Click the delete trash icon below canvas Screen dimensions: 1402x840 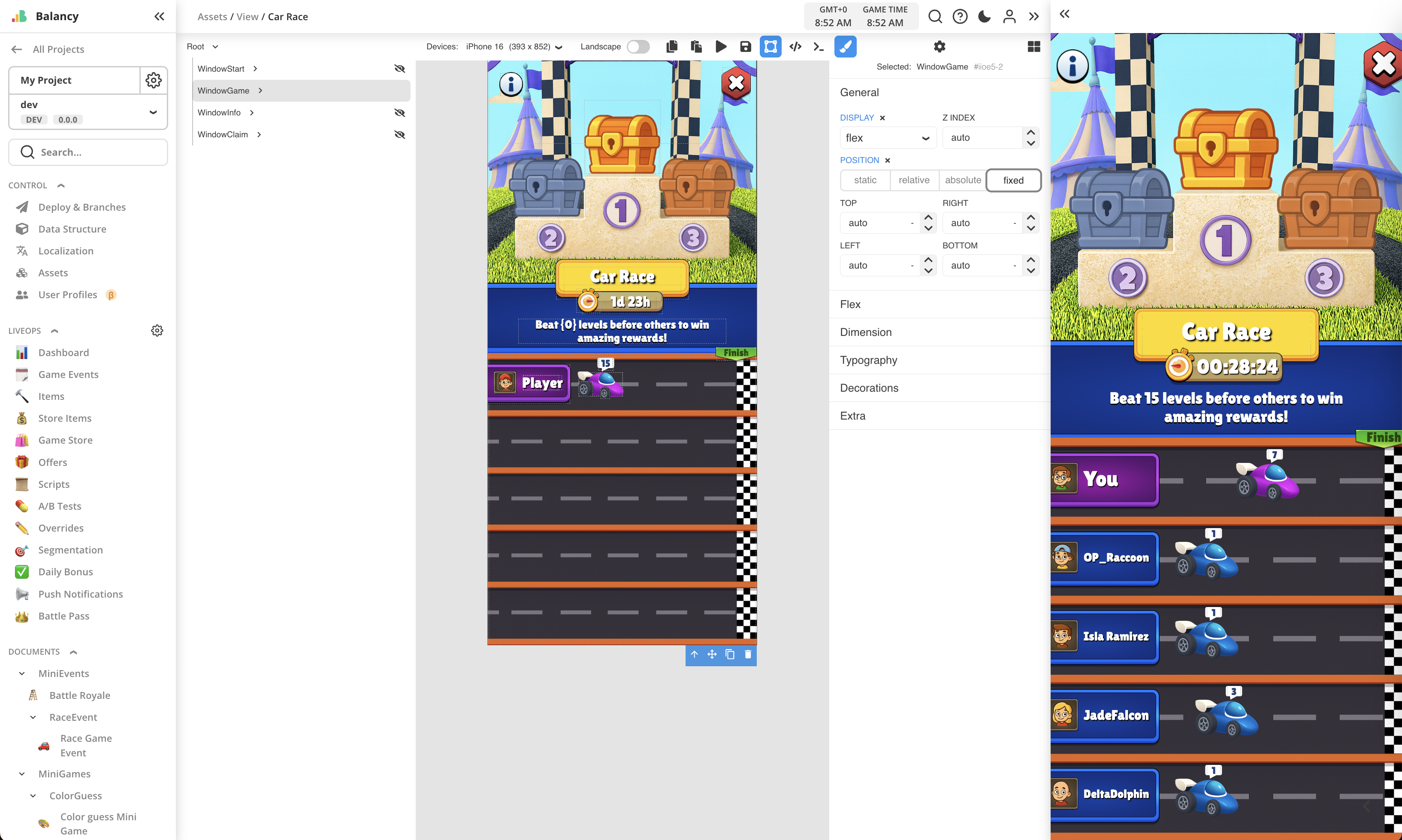tap(748, 654)
